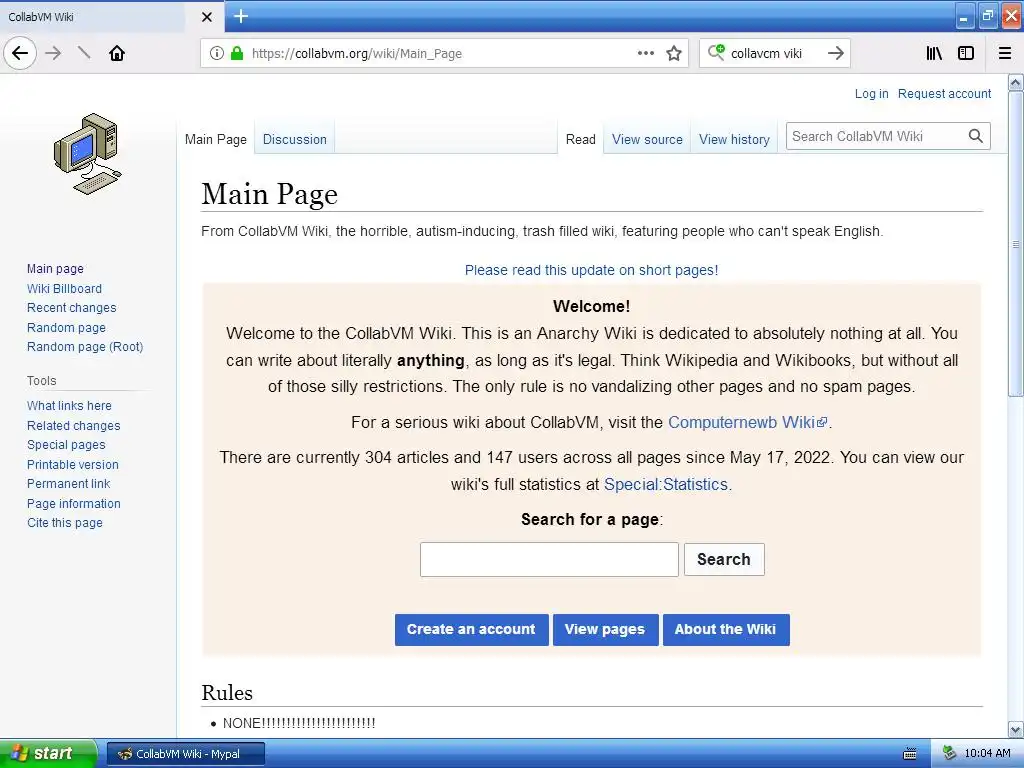Click the safely remove hardware tray icon
The image size is (1024, 768).
coord(950,753)
